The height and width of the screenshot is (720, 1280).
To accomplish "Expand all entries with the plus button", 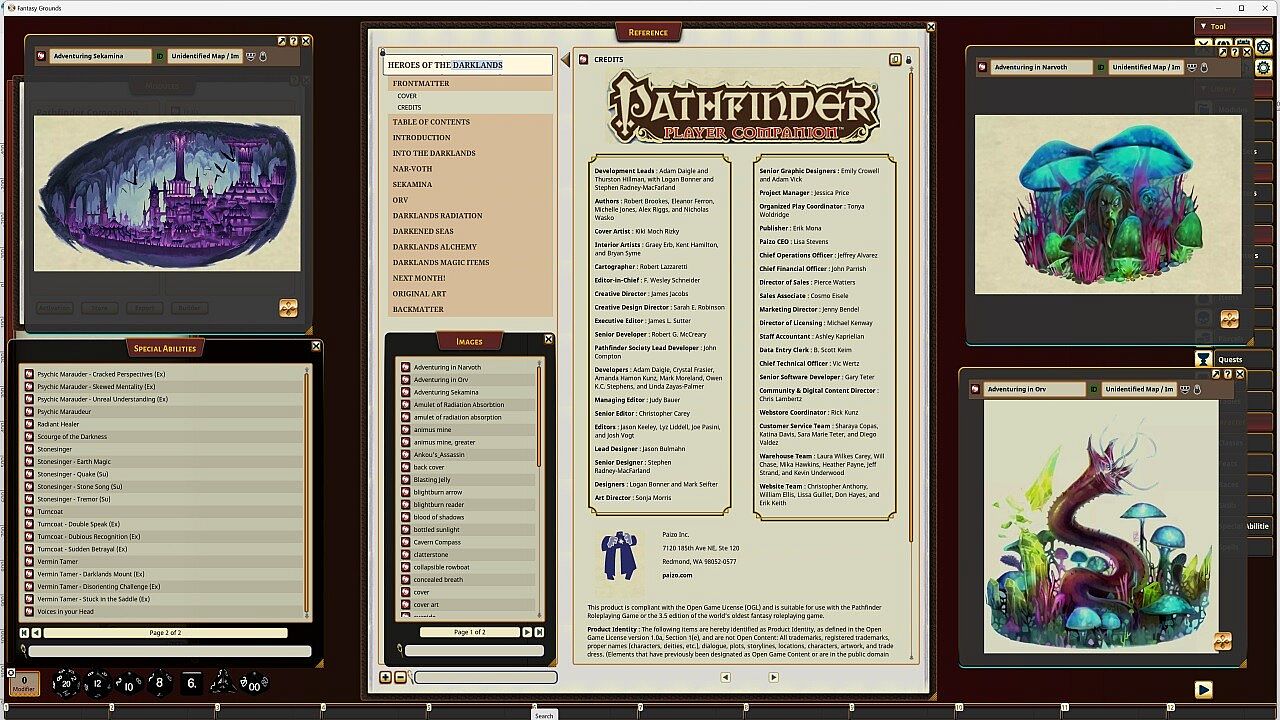I will (386, 677).
